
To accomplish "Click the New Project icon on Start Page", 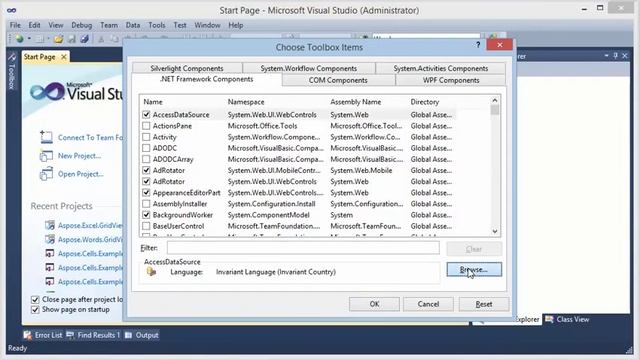I will (46, 156).
